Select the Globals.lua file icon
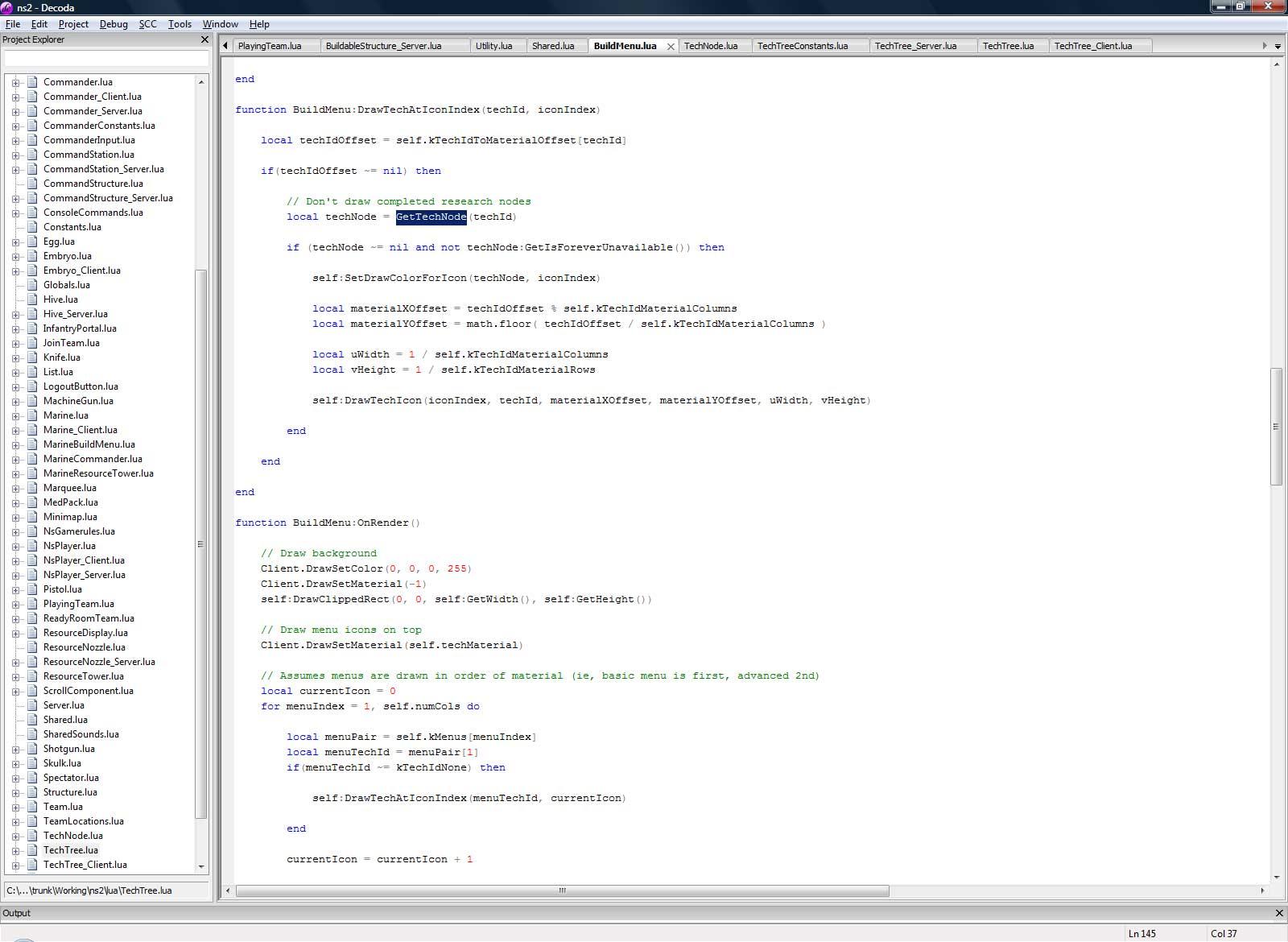The image size is (1288, 942). 32,285
